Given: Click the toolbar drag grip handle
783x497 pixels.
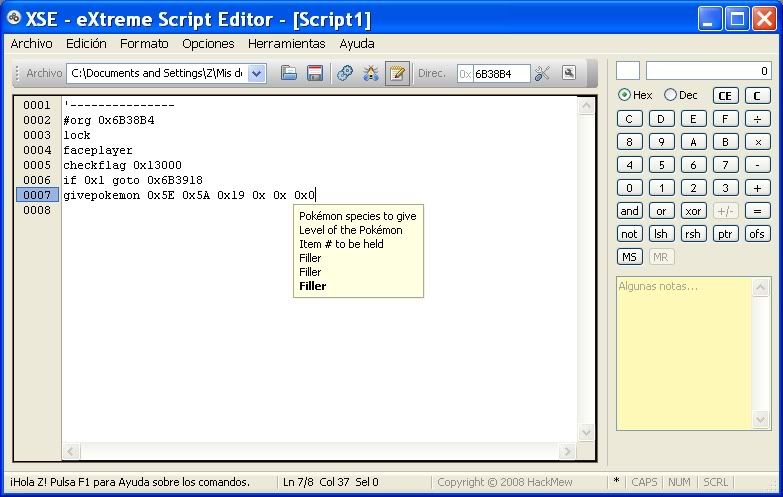Looking at the screenshot, I should [x=17, y=73].
